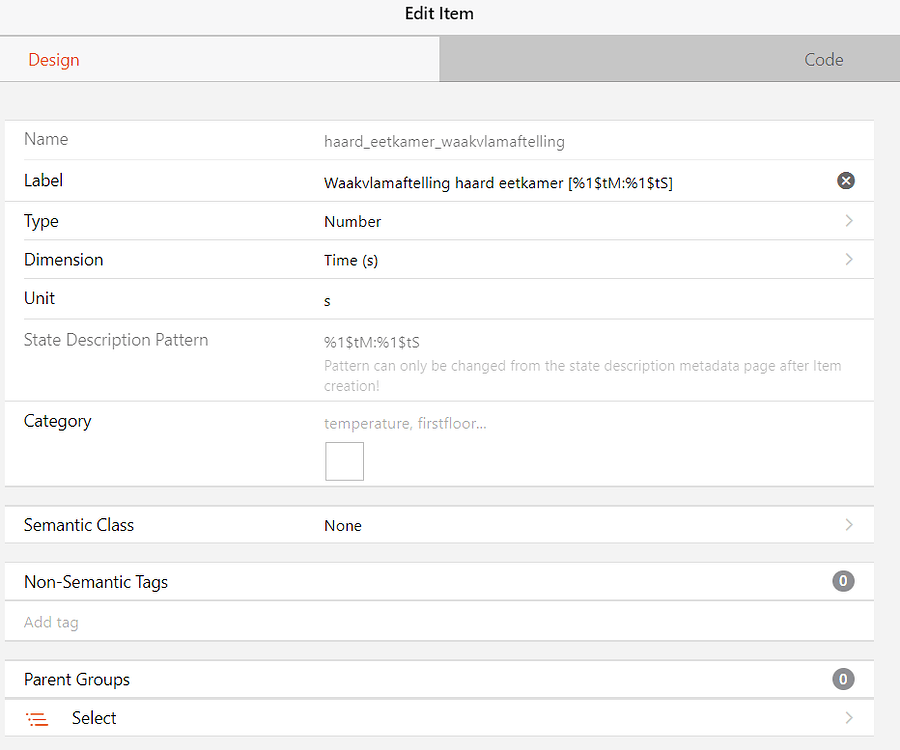This screenshot has height=750, width=900.
Task: Click the Type row chevron icon
Action: (849, 221)
